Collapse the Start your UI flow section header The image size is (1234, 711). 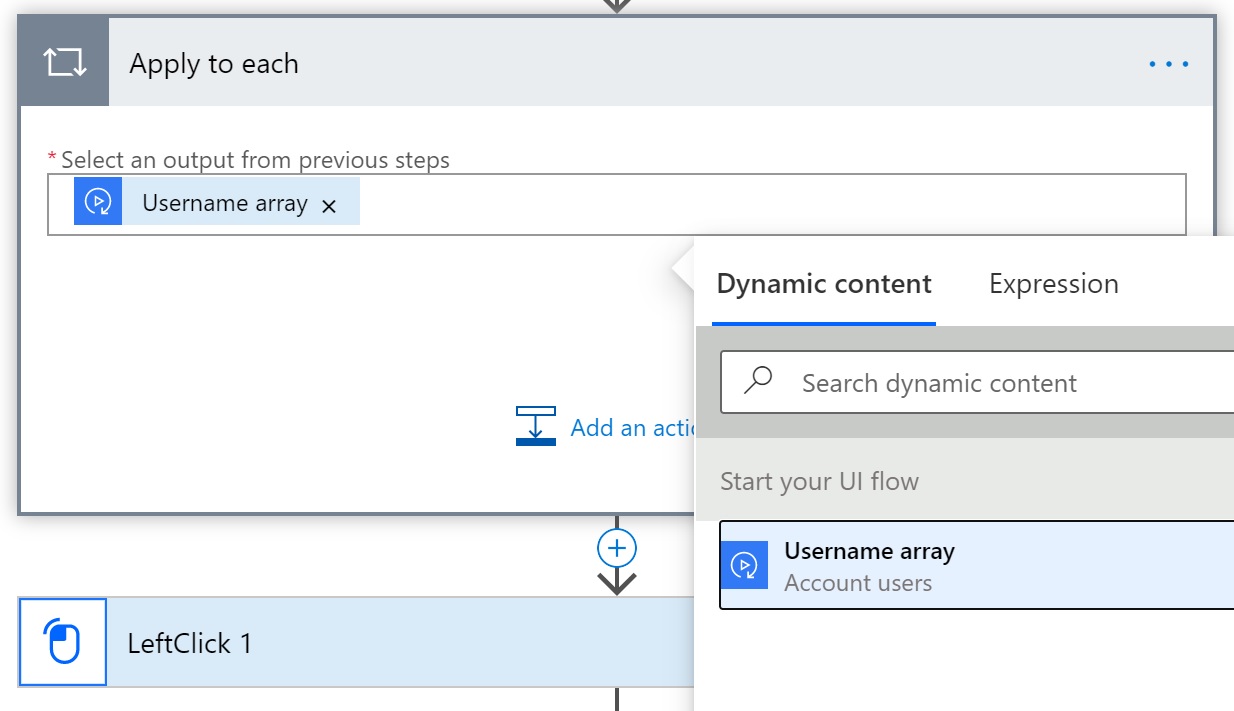pos(819,481)
